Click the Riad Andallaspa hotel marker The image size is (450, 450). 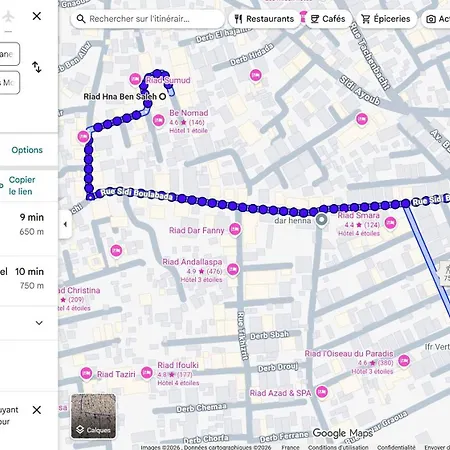(x=233, y=269)
